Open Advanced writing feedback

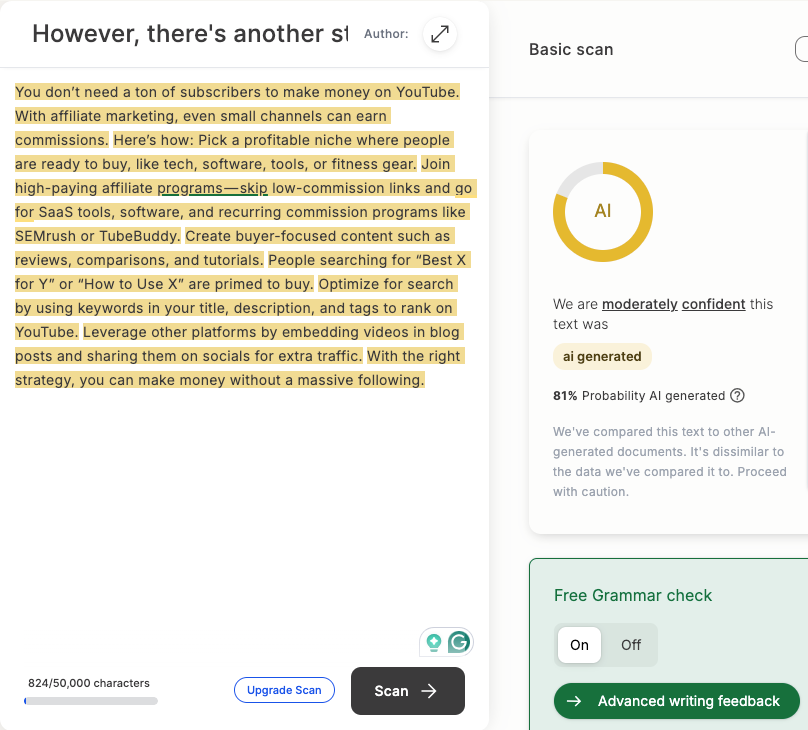(677, 701)
